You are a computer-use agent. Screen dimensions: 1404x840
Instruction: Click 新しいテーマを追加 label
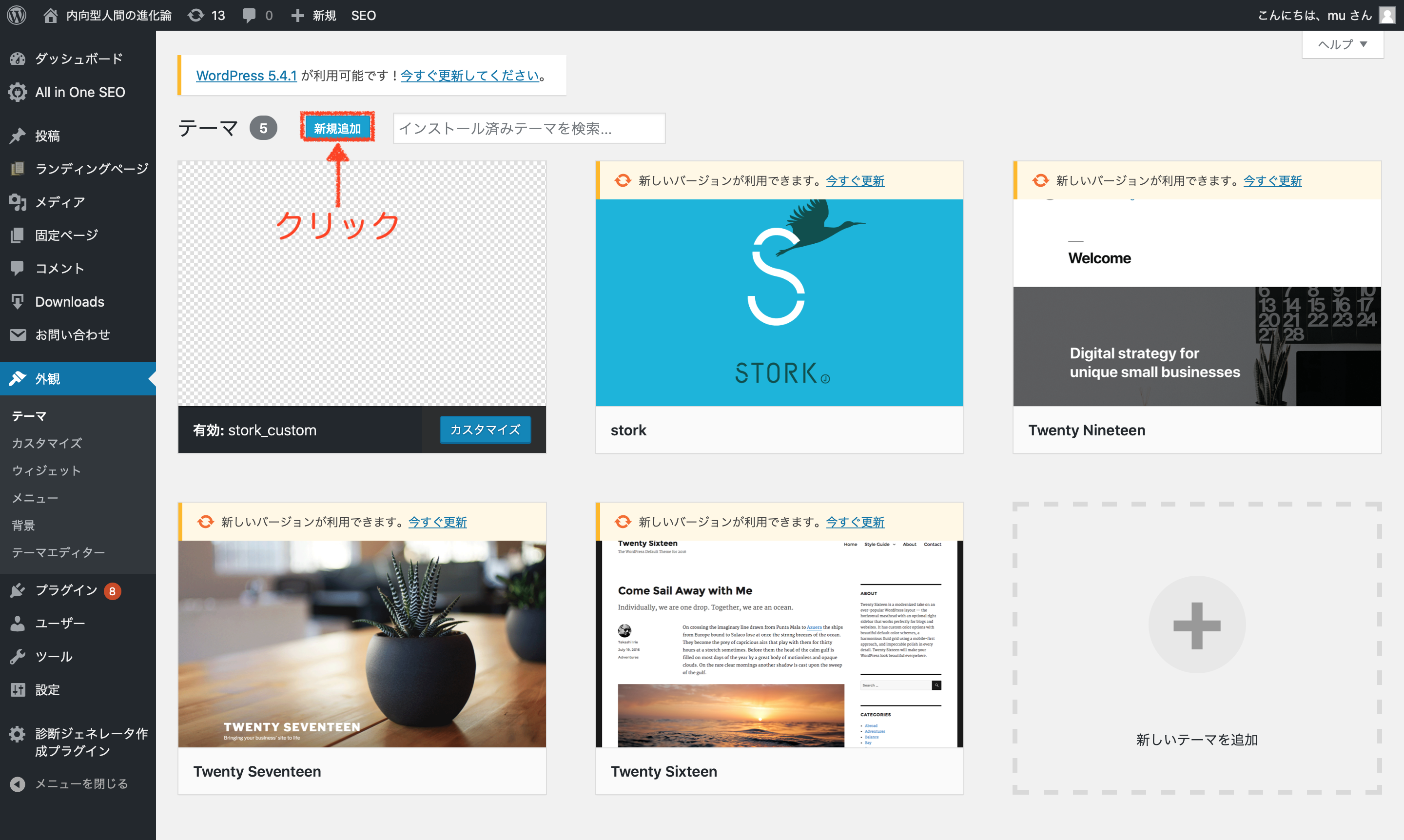pyautogui.click(x=1197, y=739)
